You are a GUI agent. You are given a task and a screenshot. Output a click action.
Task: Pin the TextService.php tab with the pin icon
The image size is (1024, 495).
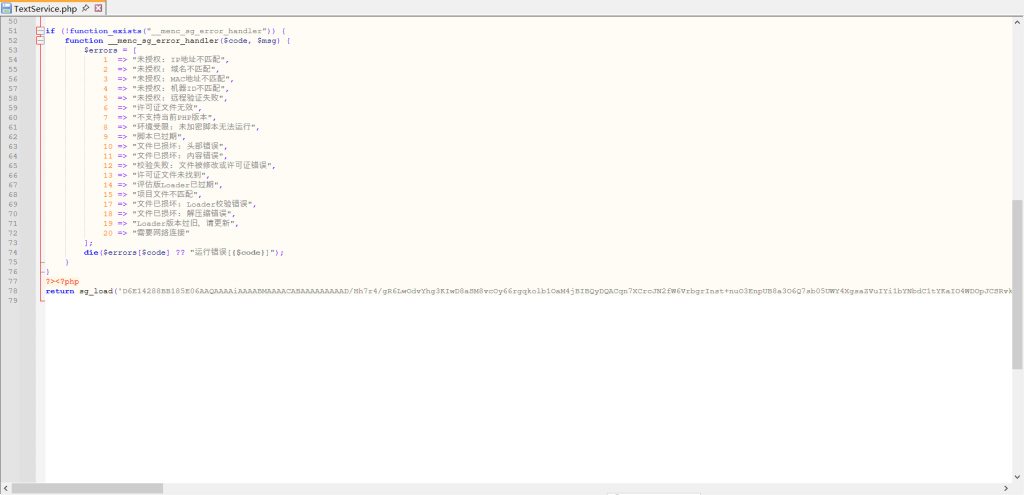(x=85, y=8)
